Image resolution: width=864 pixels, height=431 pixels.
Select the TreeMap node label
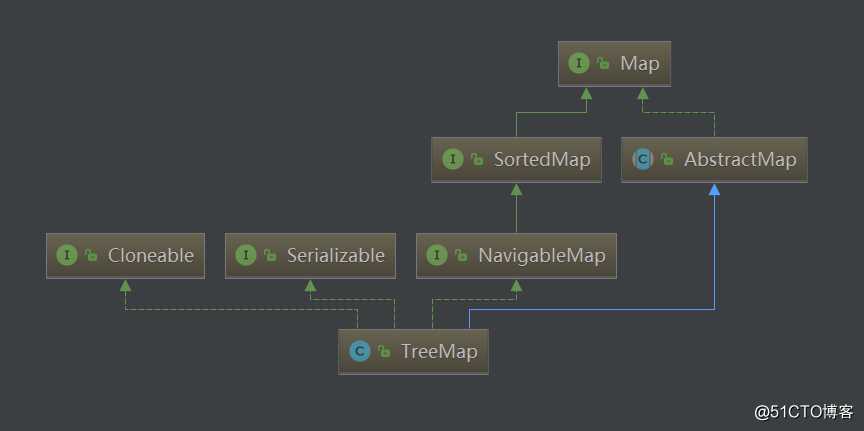[439, 351]
